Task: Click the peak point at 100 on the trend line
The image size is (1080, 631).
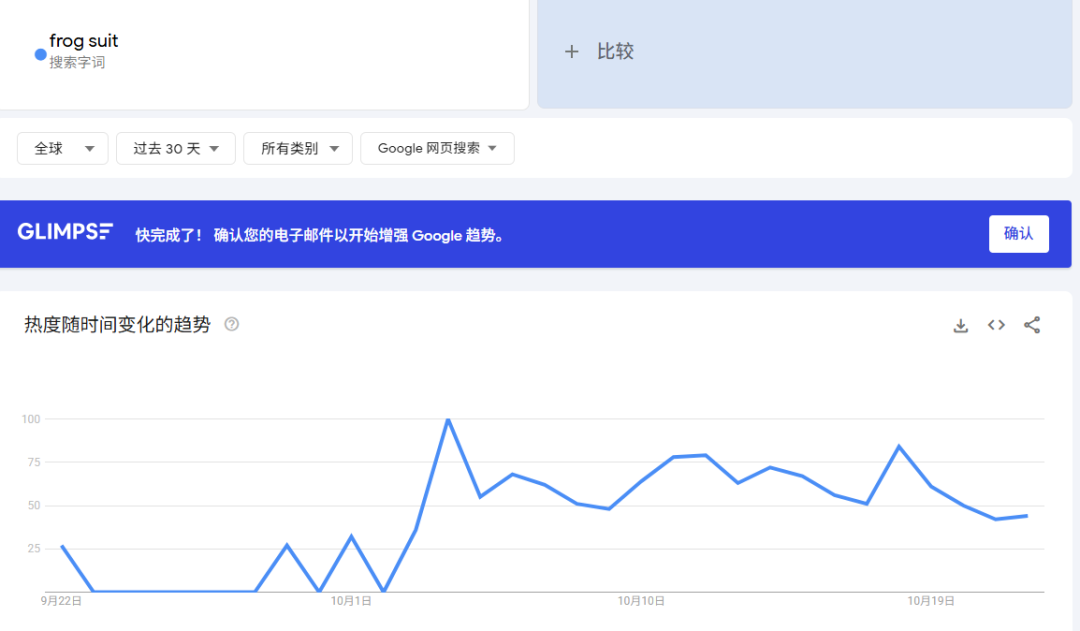Action: 448,419
